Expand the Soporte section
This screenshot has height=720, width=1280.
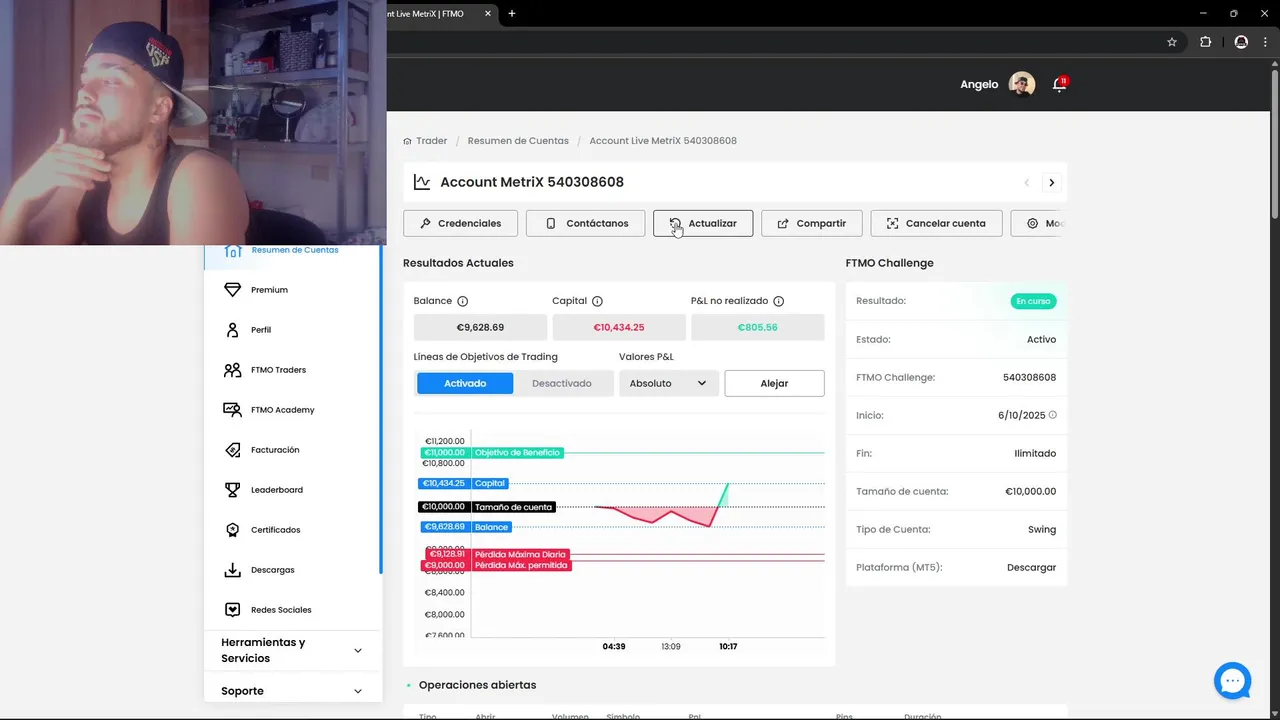click(292, 691)
